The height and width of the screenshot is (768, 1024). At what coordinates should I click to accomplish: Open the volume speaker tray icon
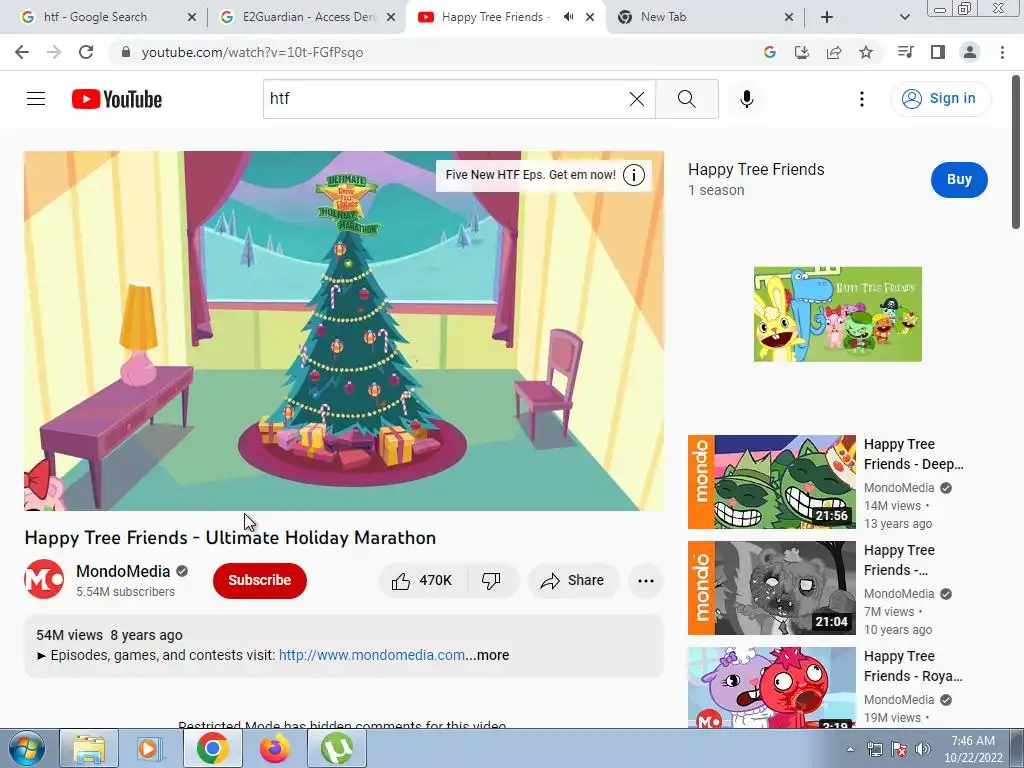923,749
